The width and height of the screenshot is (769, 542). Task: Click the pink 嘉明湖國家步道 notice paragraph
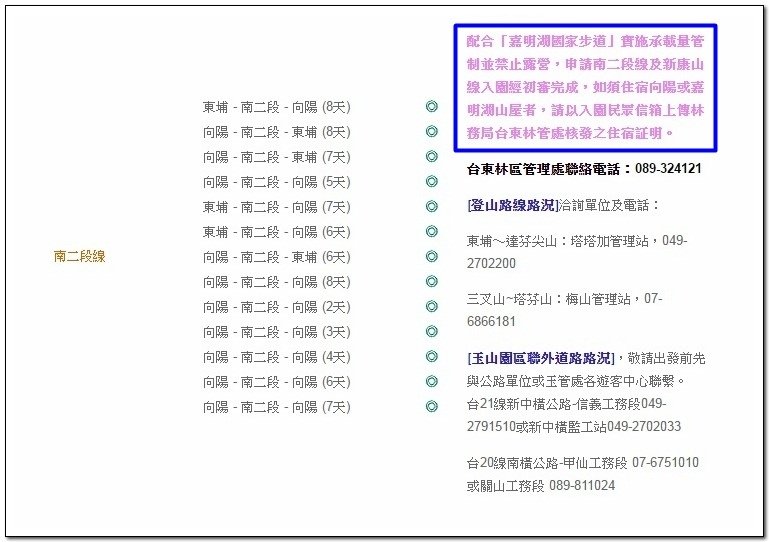[x=586, y=87]
